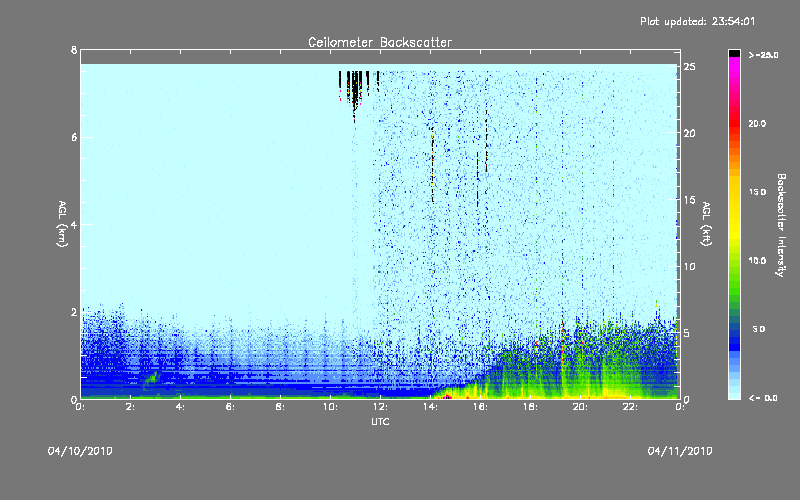
Task: Click the 20 kft tick label on right axis
Action: click(x=689, y=133)
